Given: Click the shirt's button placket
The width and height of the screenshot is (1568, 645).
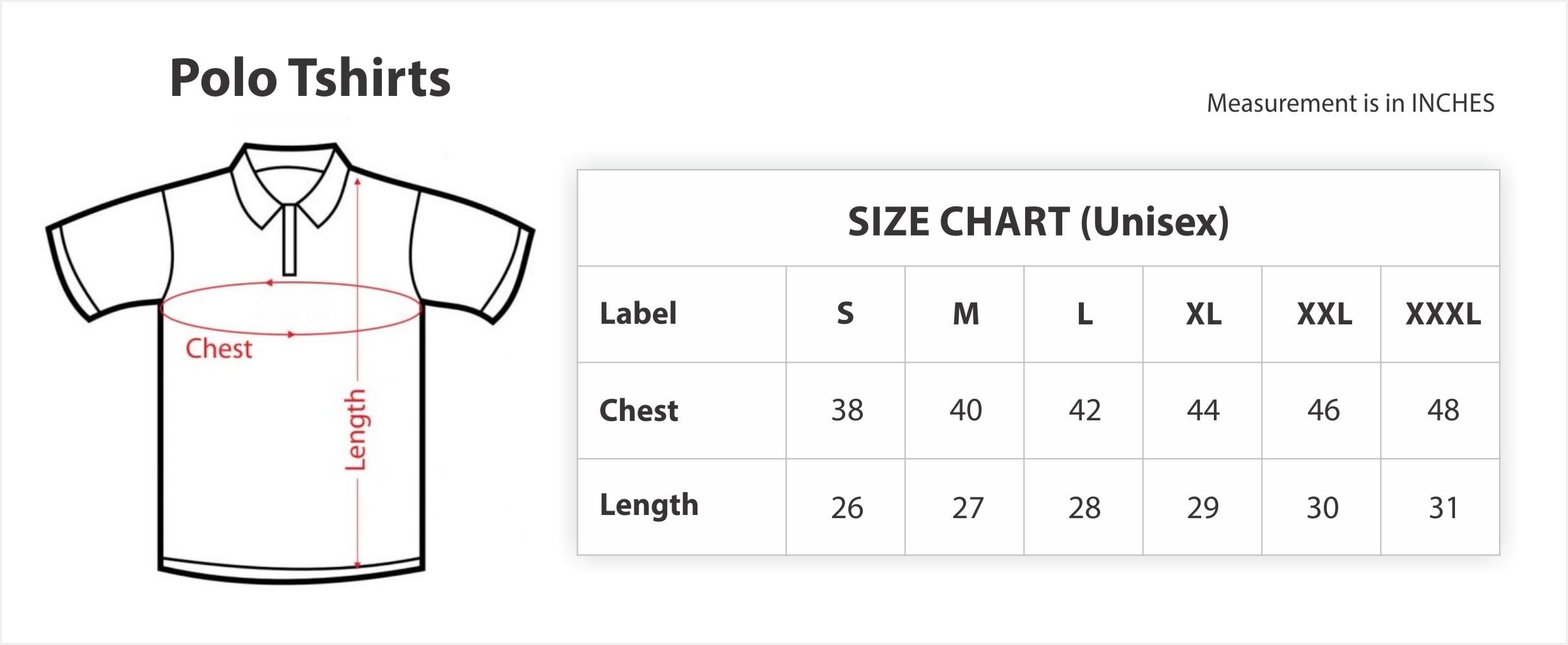Looking at the screenshot, I should (290, 240).
